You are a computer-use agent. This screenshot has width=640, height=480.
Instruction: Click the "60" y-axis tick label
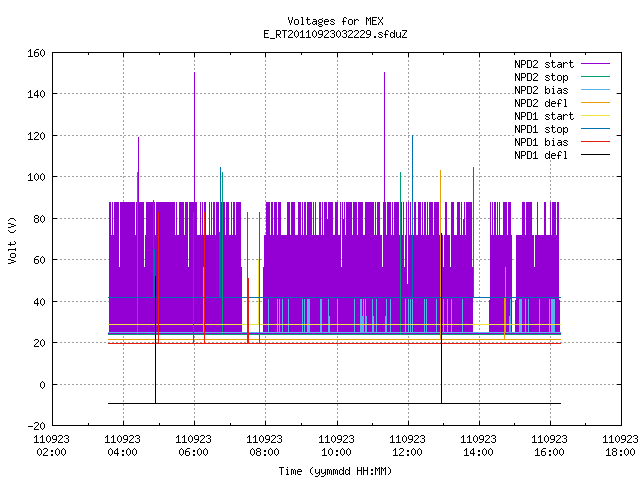(39, 260)
